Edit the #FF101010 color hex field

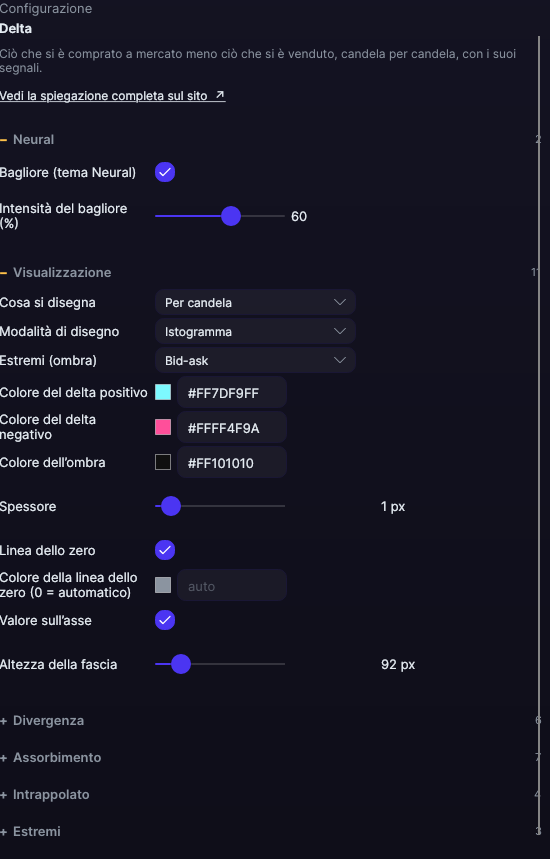tap(232, 463)
